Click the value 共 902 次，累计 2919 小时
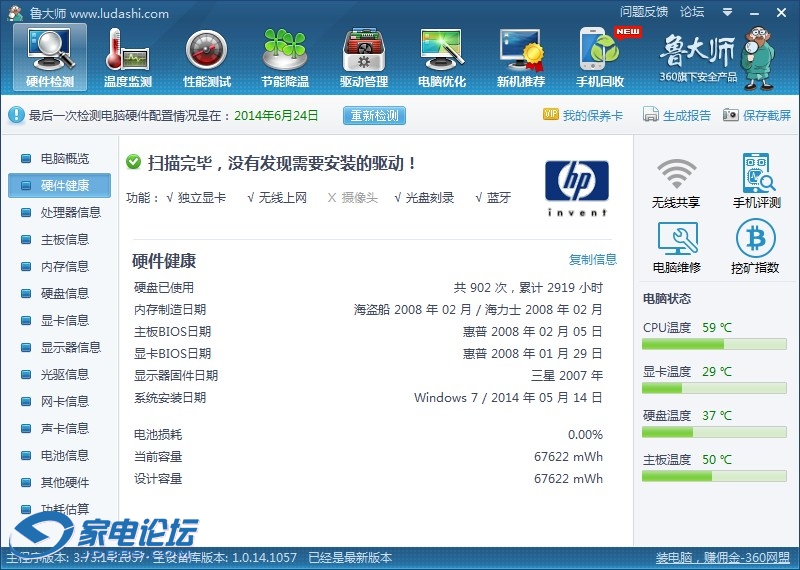The height and width of the screenshot is (570, 800). point(529,288)
